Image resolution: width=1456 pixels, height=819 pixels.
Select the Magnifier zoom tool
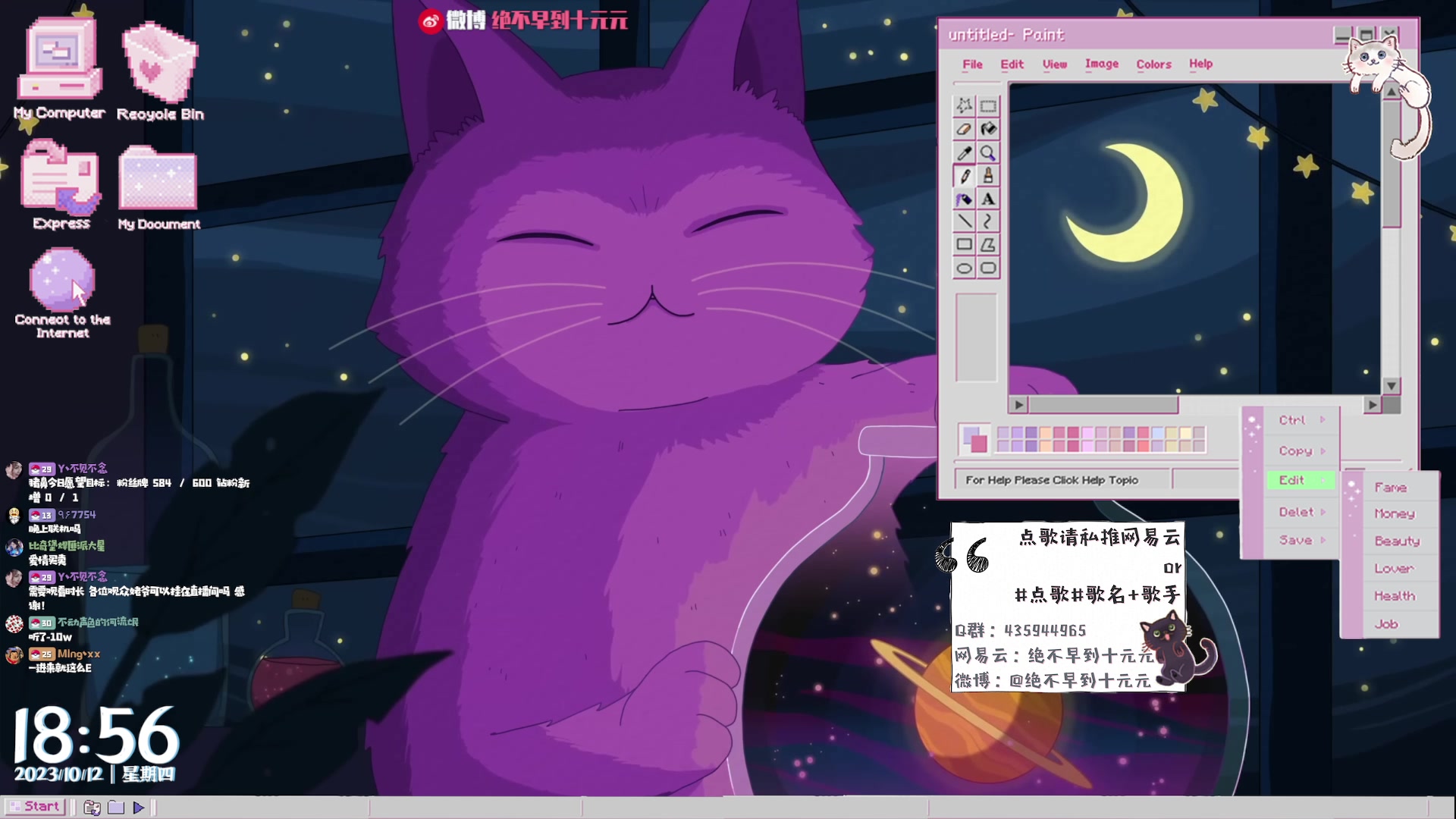point(988,152)
